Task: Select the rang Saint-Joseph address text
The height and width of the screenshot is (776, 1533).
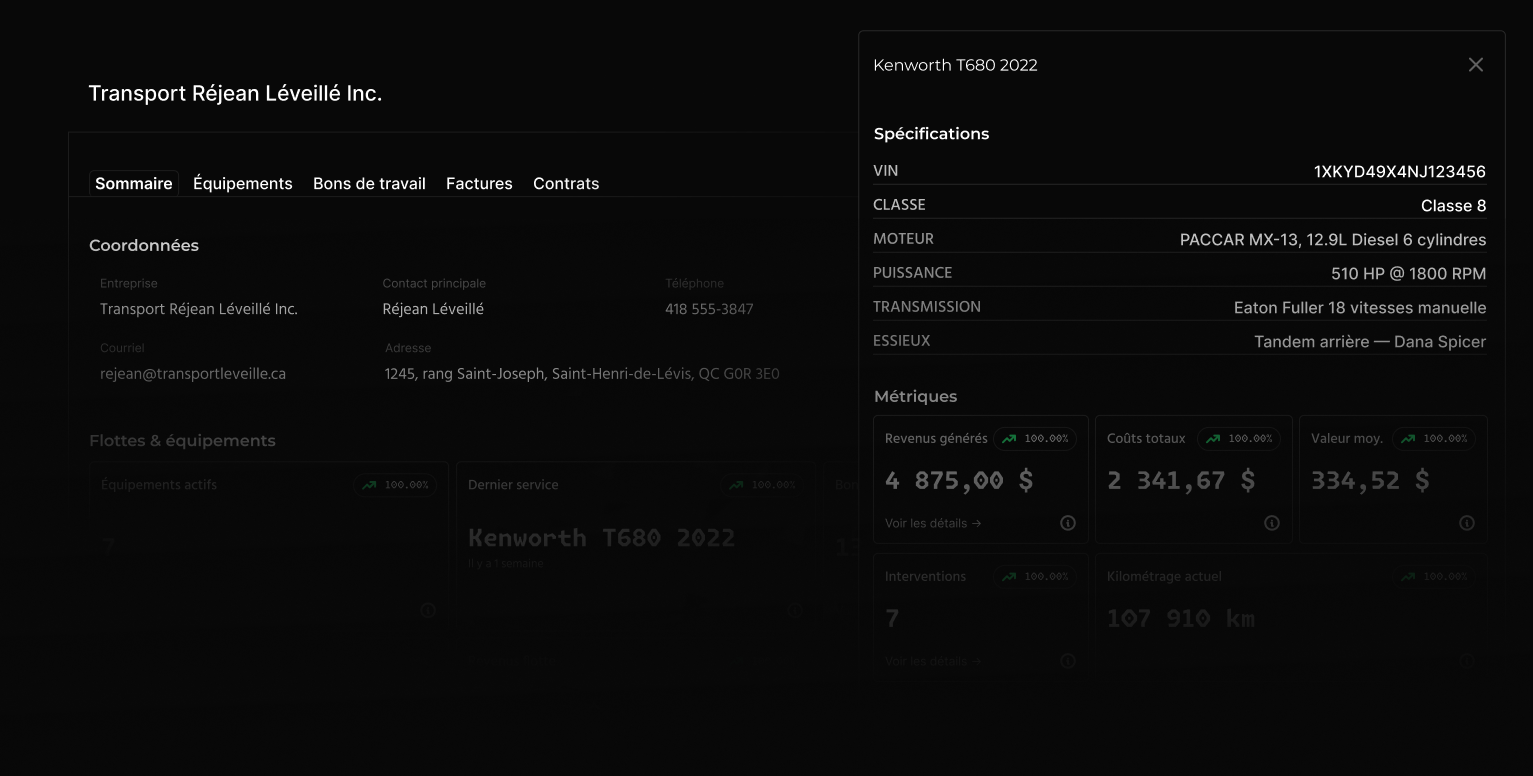Action: [582, 374]
